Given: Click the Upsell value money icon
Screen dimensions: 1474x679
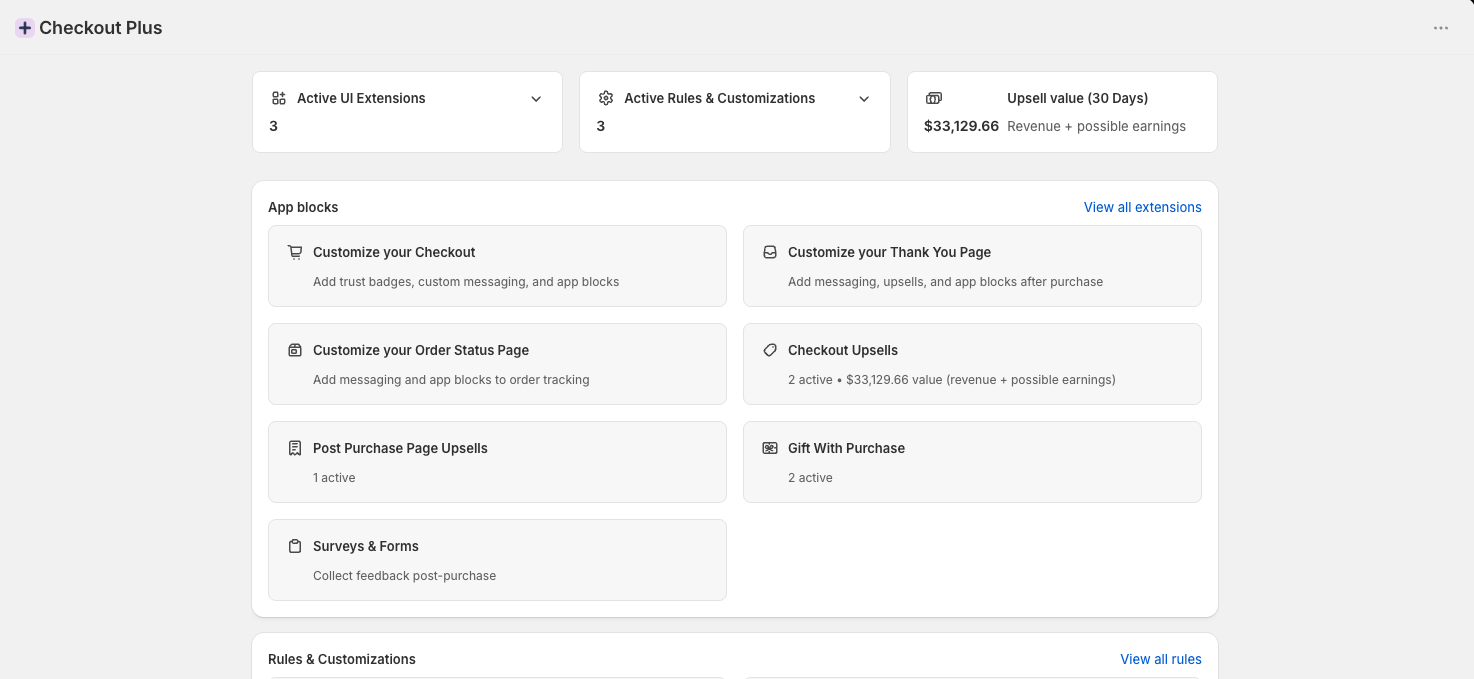Looking at the screenshot, I should (934, 98).
